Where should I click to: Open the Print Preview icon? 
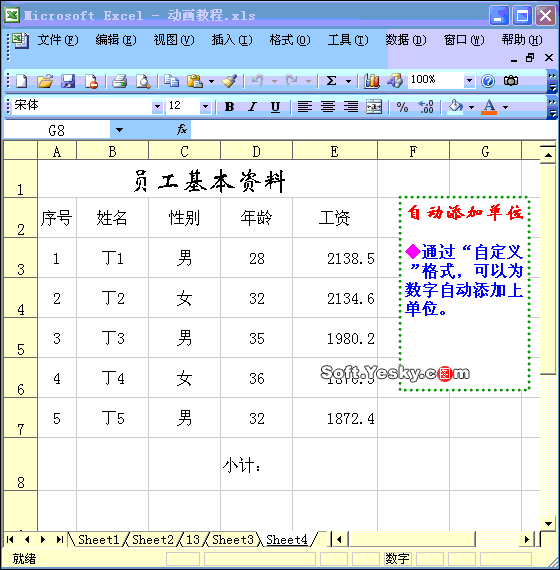point(143,81)
